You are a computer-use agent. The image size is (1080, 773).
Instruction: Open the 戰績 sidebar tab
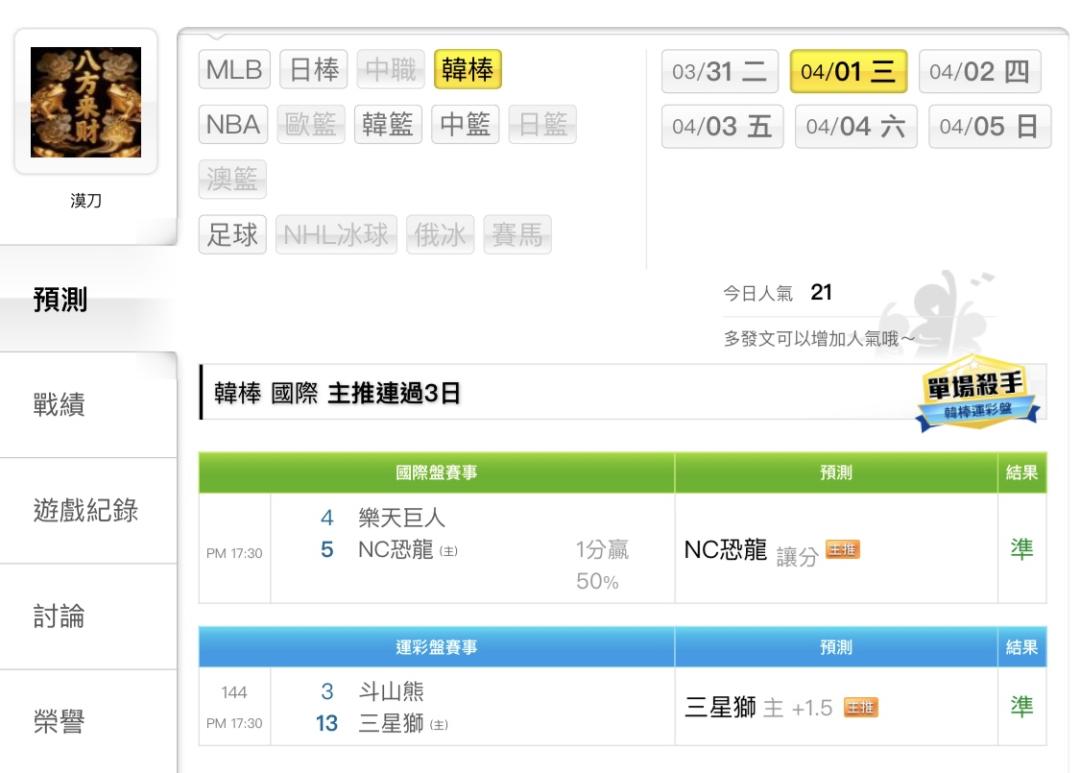point(60,405)
